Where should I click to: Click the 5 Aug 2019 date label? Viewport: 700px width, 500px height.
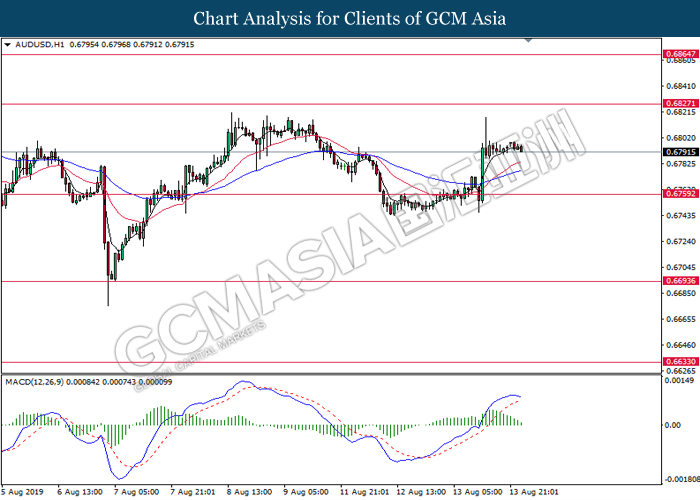click(22, 492)
